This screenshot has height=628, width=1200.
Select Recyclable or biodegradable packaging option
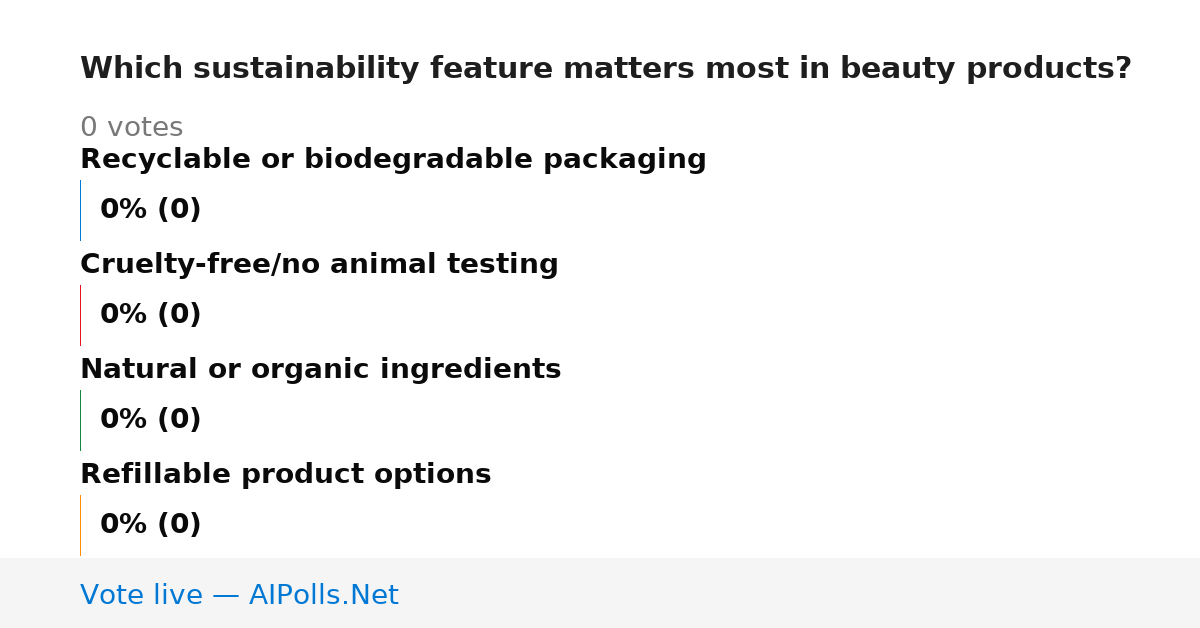pos(393,160)
